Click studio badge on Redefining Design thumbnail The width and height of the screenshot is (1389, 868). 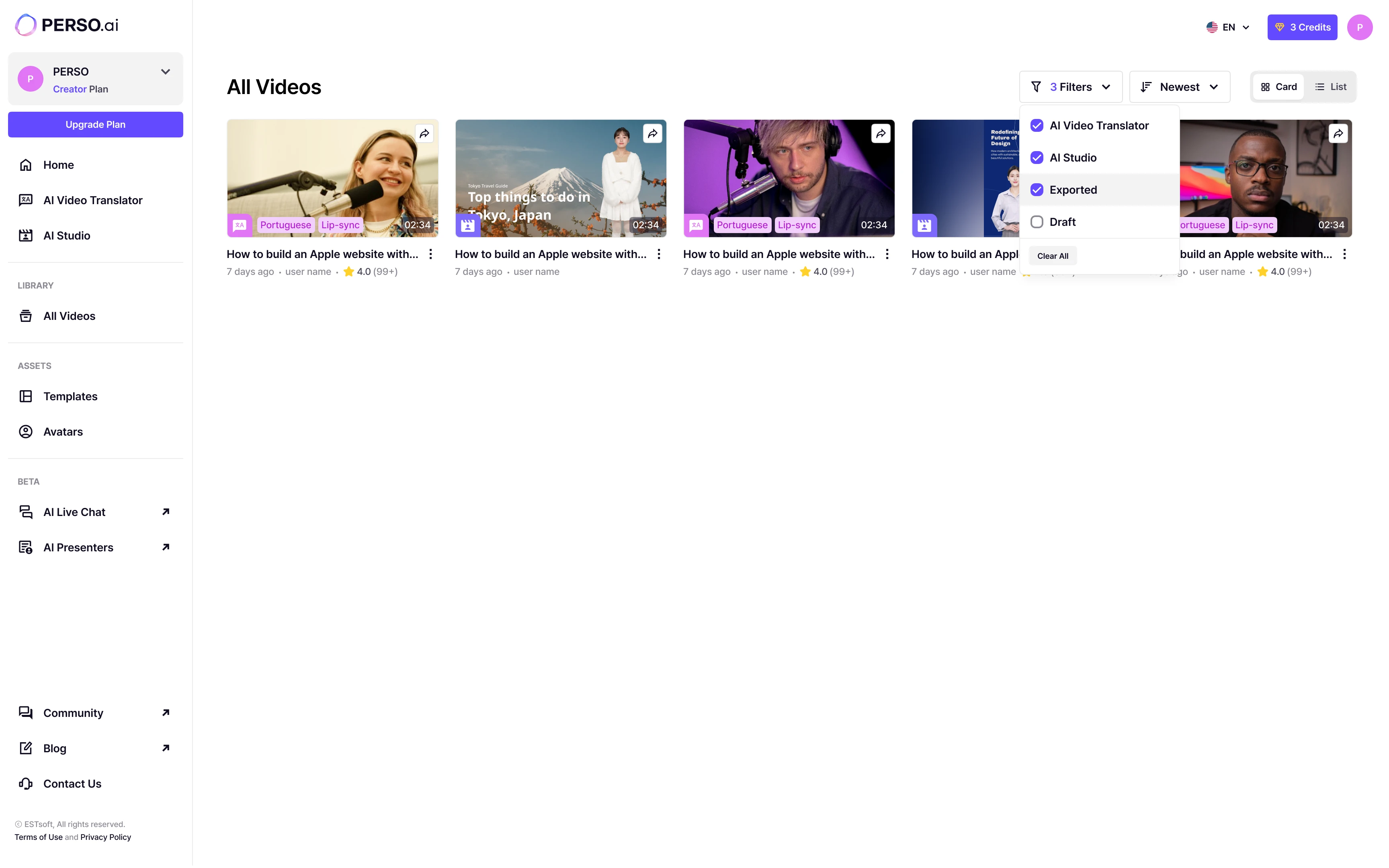(x=924, y=225)
